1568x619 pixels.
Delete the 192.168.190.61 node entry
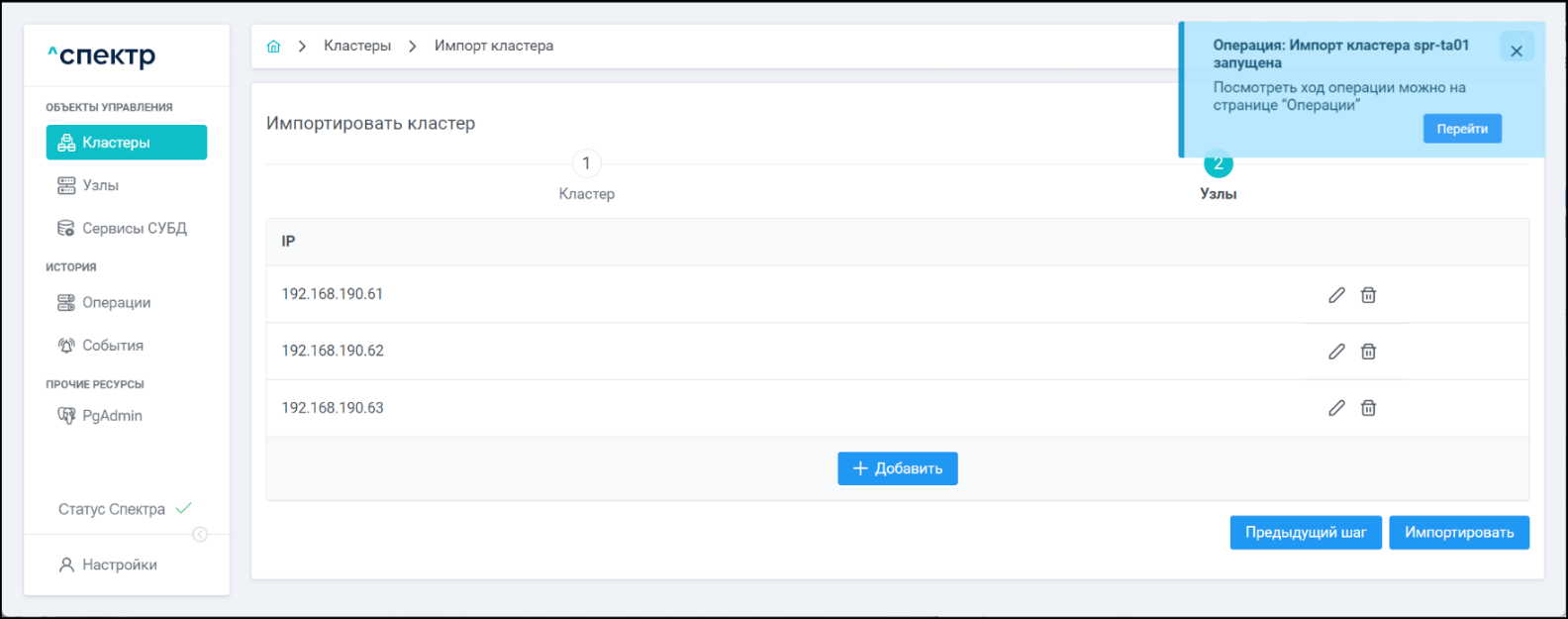tap(1368, 295)
